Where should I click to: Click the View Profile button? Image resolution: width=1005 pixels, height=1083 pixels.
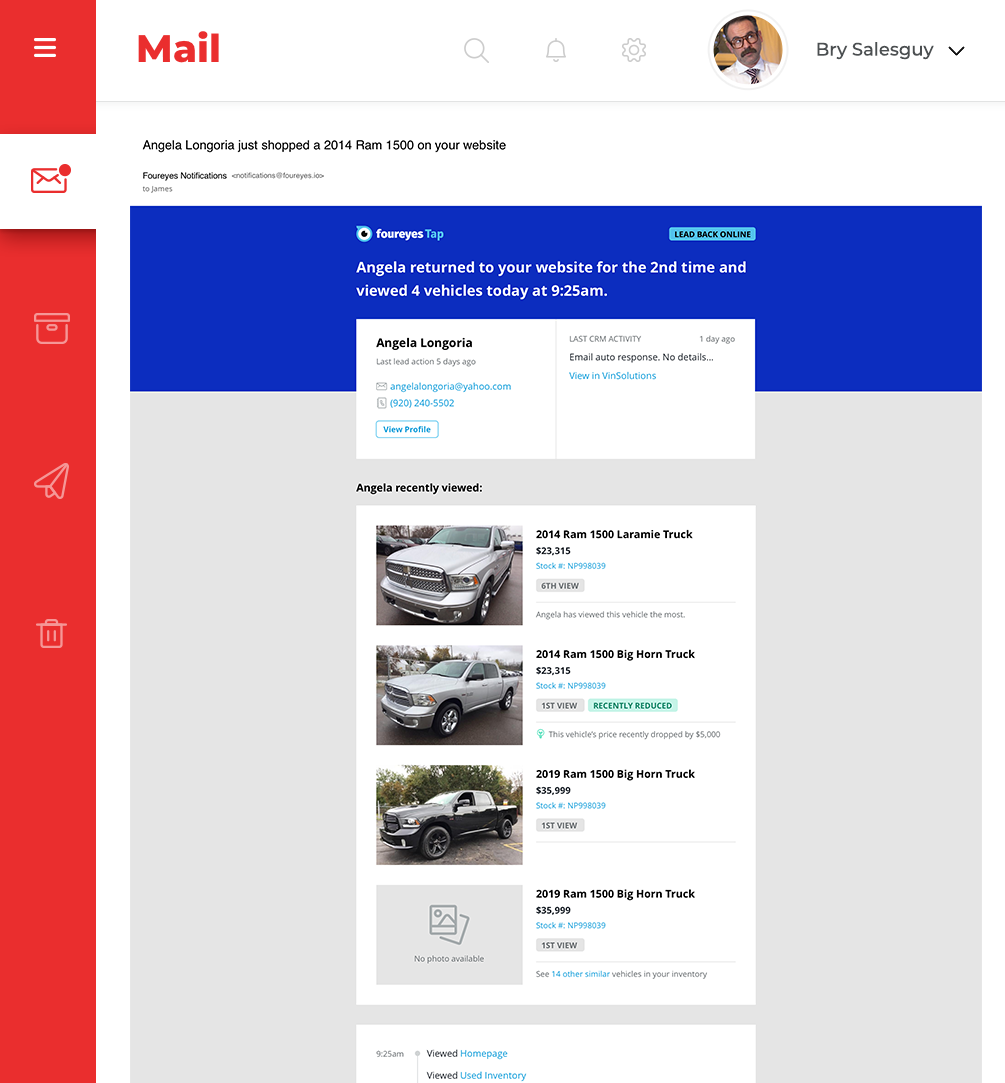pyautogui.click(x=407, y=429)
